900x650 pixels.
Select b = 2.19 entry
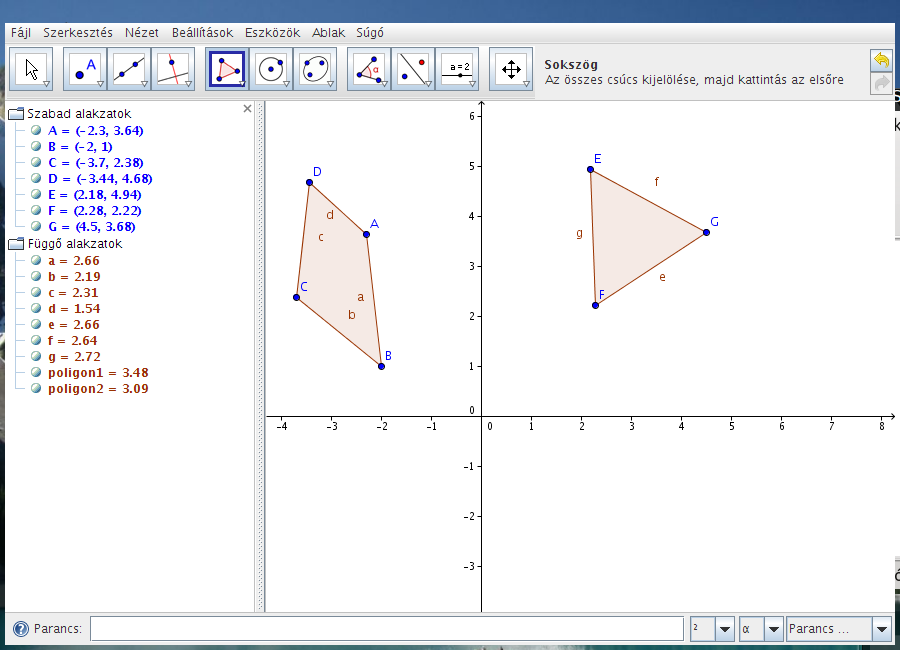74,277
